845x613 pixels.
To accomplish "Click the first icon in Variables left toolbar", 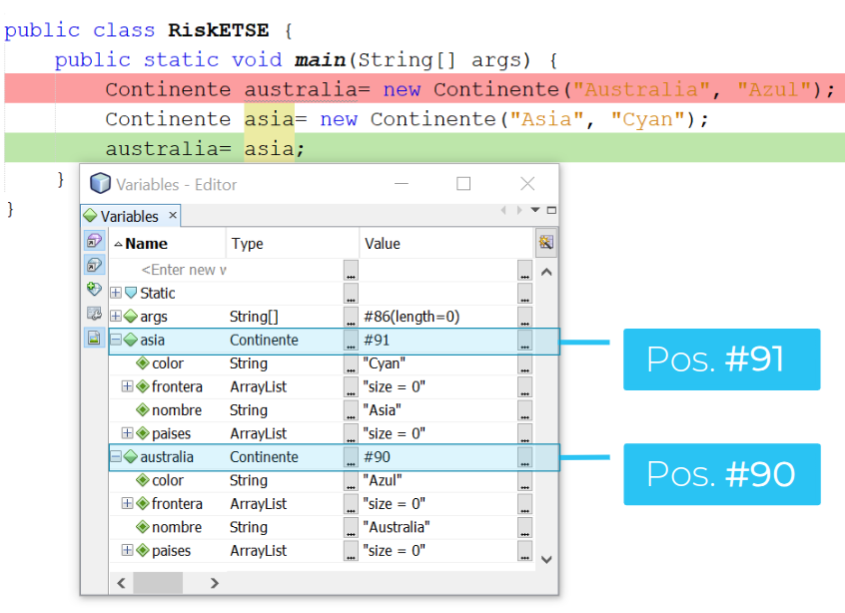I will click(x=94, y=241).
